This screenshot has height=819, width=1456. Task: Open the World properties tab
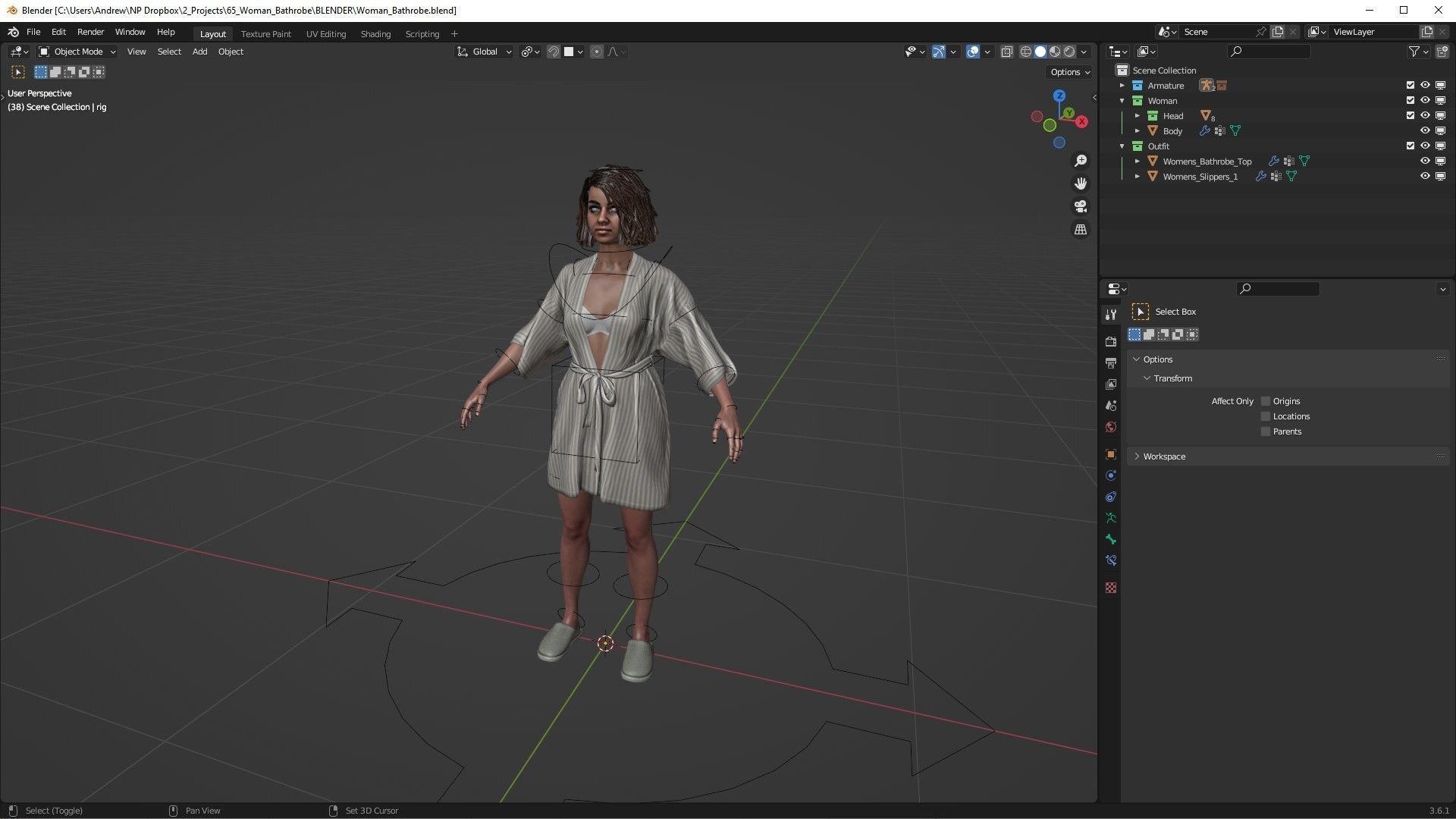(1110, 427)
